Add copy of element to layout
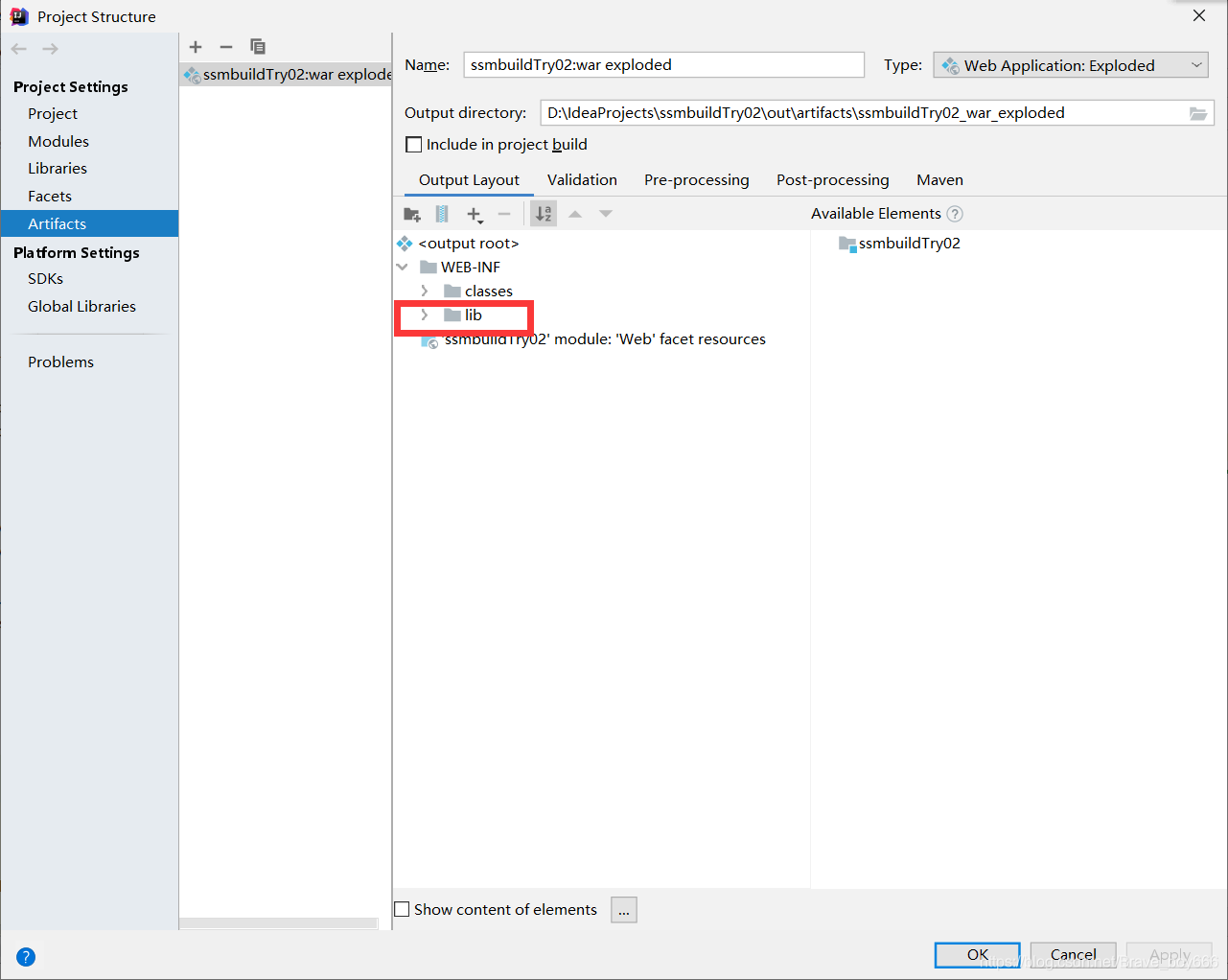This screenshot has width=1228, height=980. 475,215
